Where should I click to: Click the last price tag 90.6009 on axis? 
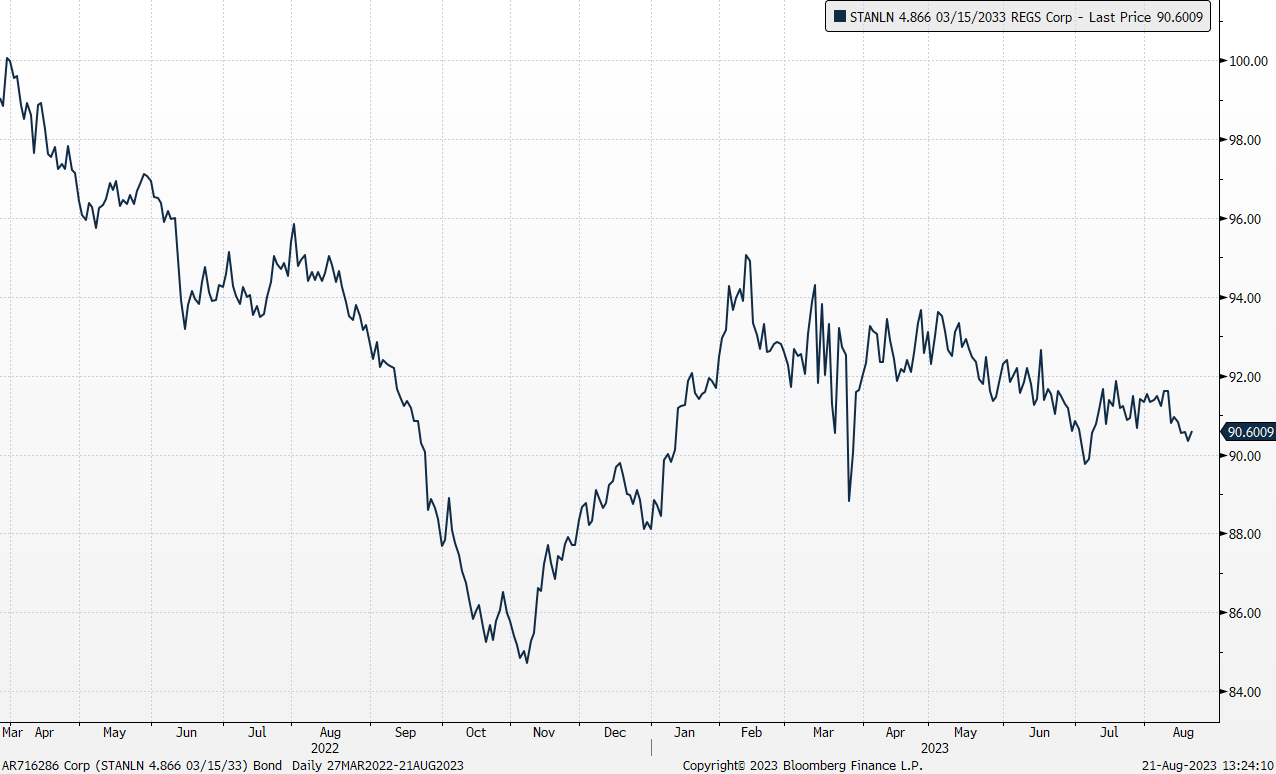pos(1250,432)
